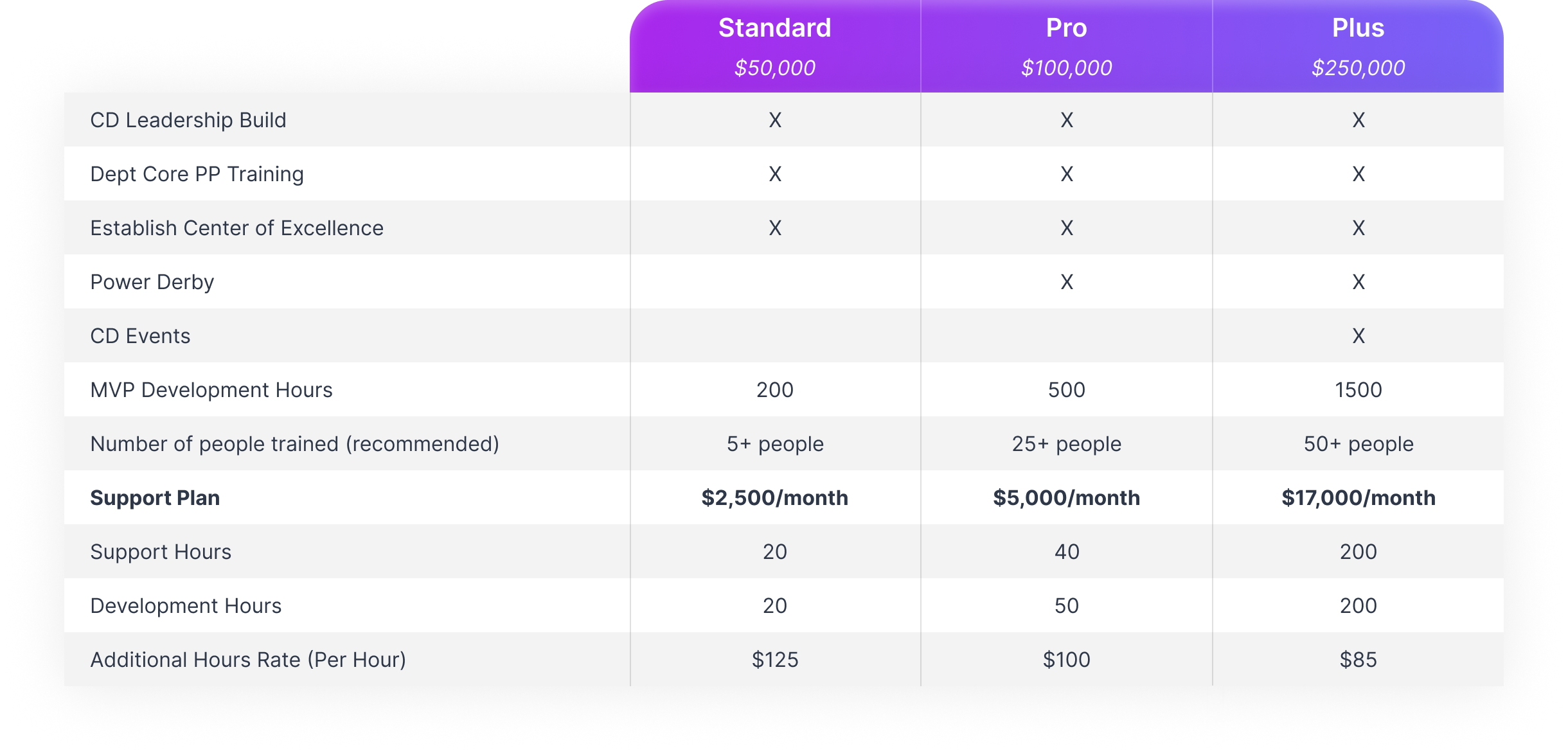Image resolution: width=1568 pixels, height=753 pixels.
Task: Select the $17,000/month support price
Action: pos(1358,497)
